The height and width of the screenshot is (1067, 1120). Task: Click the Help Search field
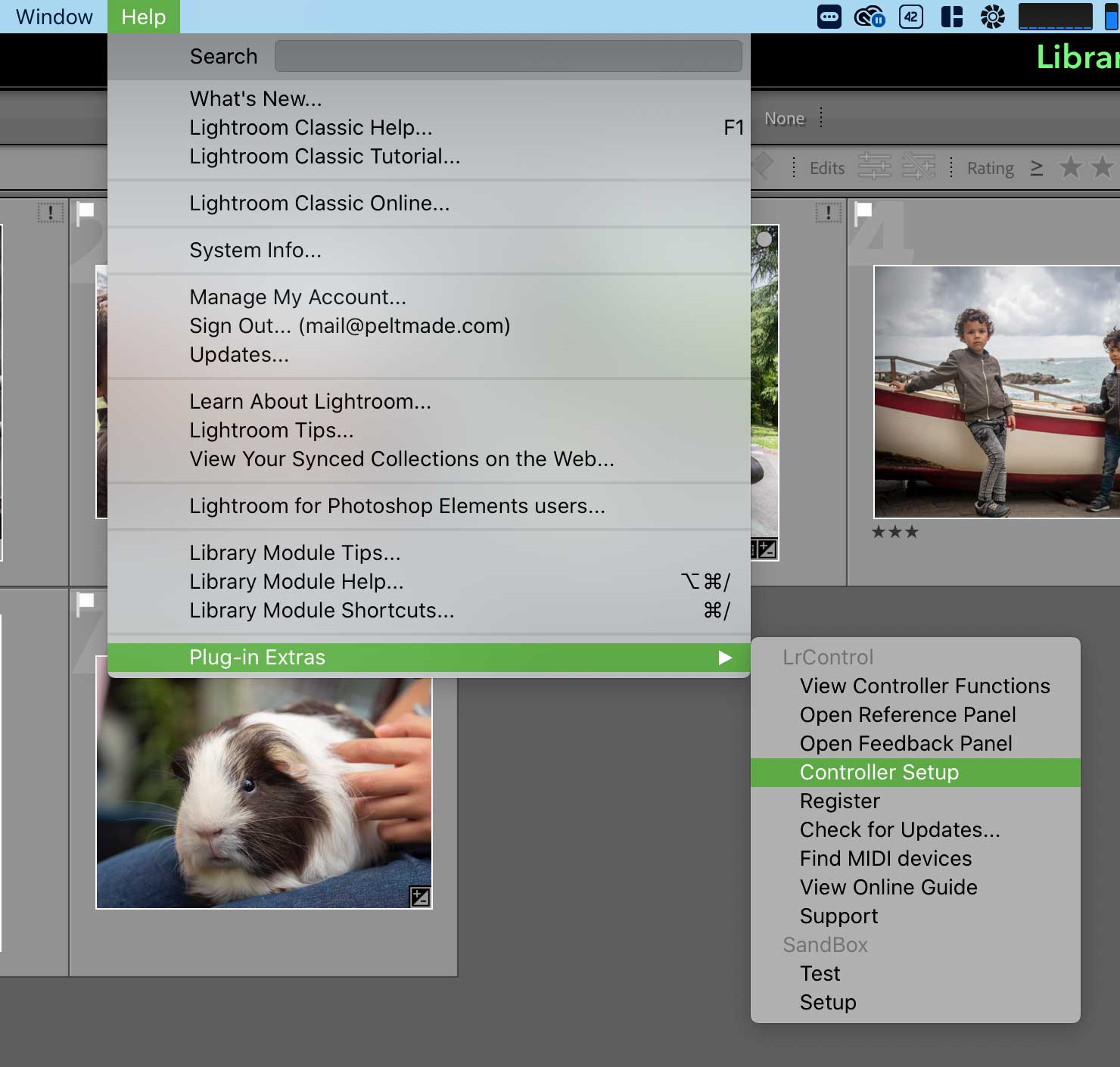(x=508, y=56)
